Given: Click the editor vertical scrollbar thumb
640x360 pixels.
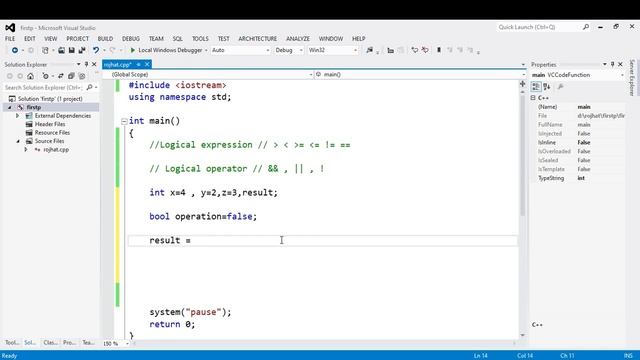Looking at the screenshot, I should click(522, 155).
